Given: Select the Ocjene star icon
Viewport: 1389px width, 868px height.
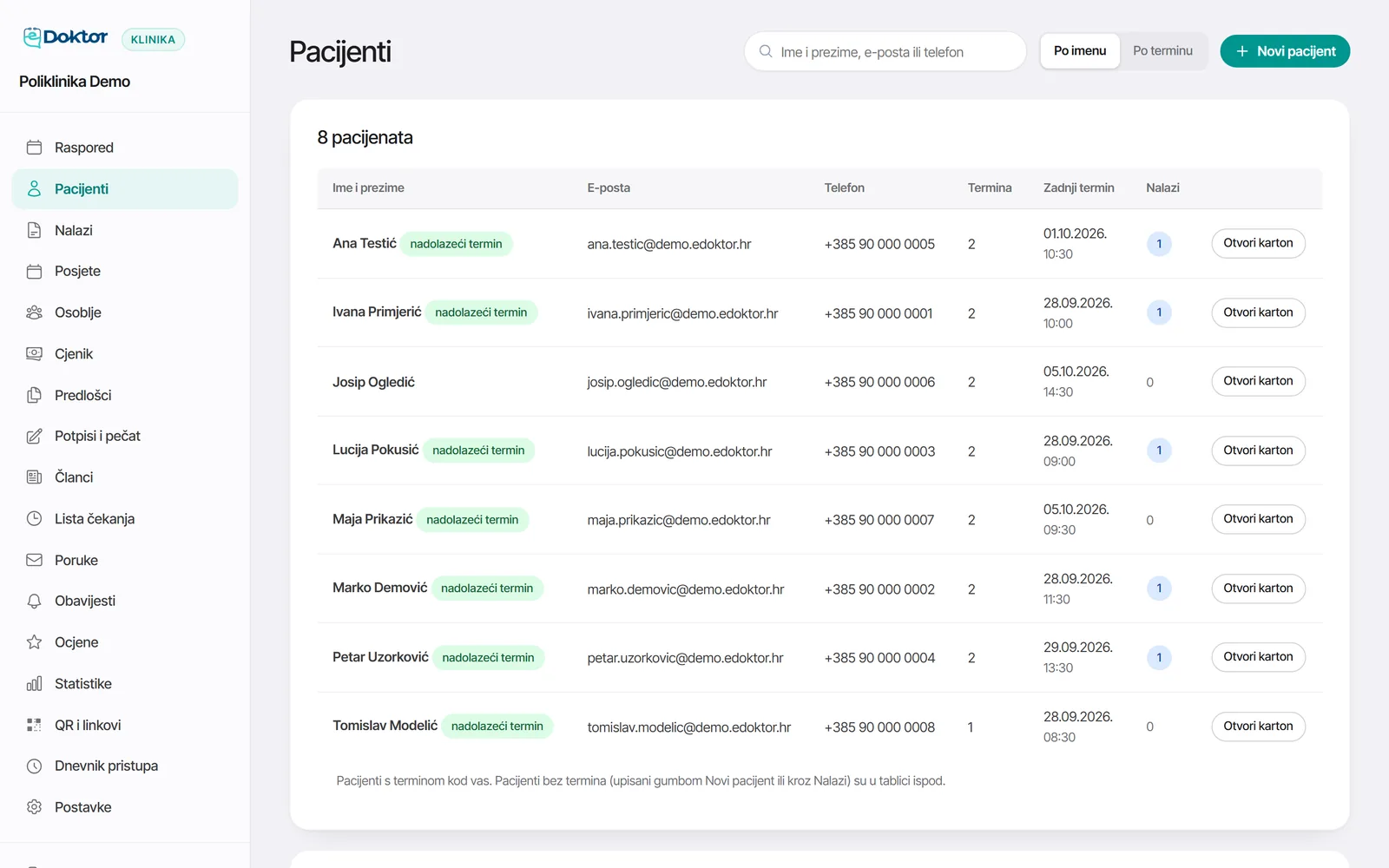Looking at the screenshot, I should [34, 642].
